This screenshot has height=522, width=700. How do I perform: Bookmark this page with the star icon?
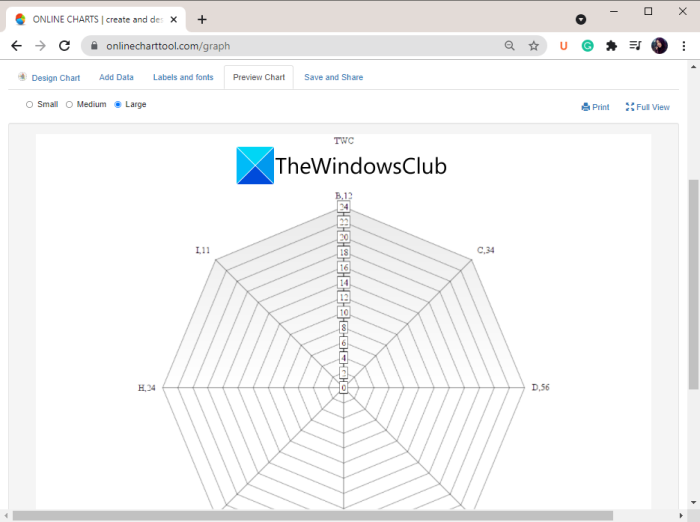point(533,46)
